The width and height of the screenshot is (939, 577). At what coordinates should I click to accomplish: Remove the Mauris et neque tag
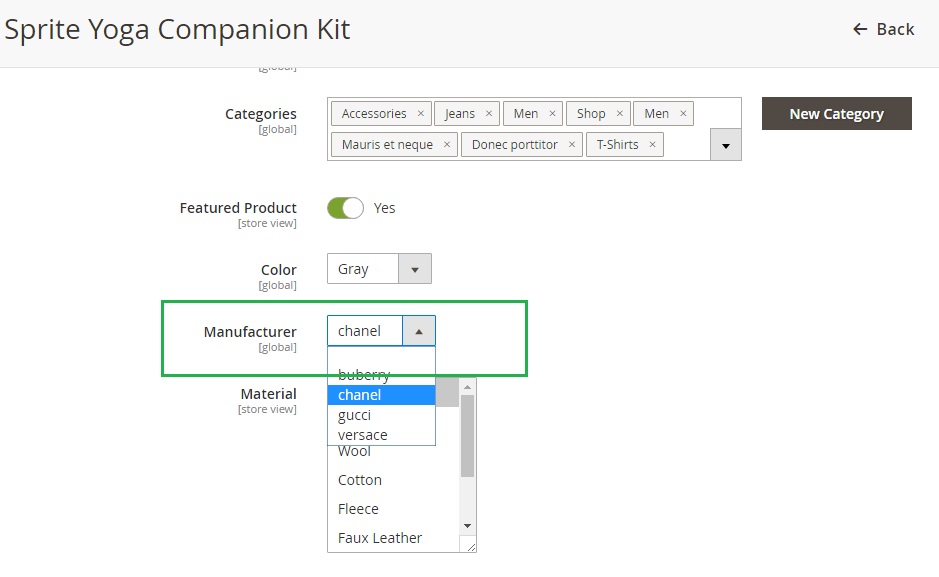(446, 145)
